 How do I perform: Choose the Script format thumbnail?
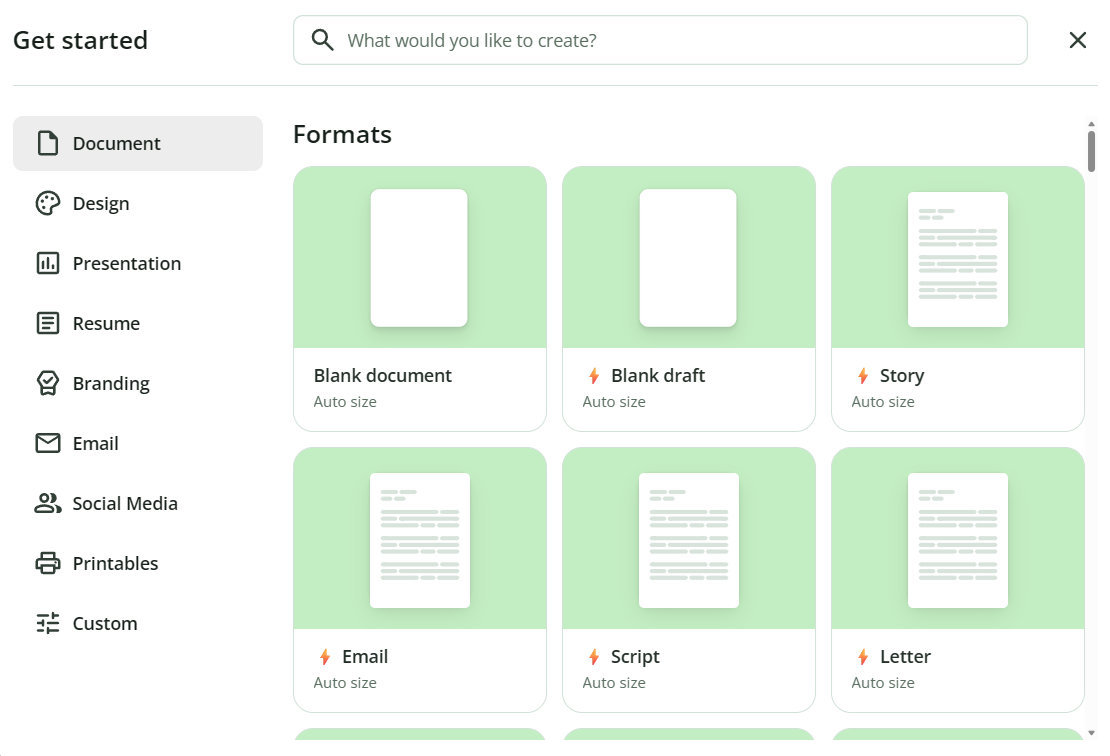coord(688,539)
